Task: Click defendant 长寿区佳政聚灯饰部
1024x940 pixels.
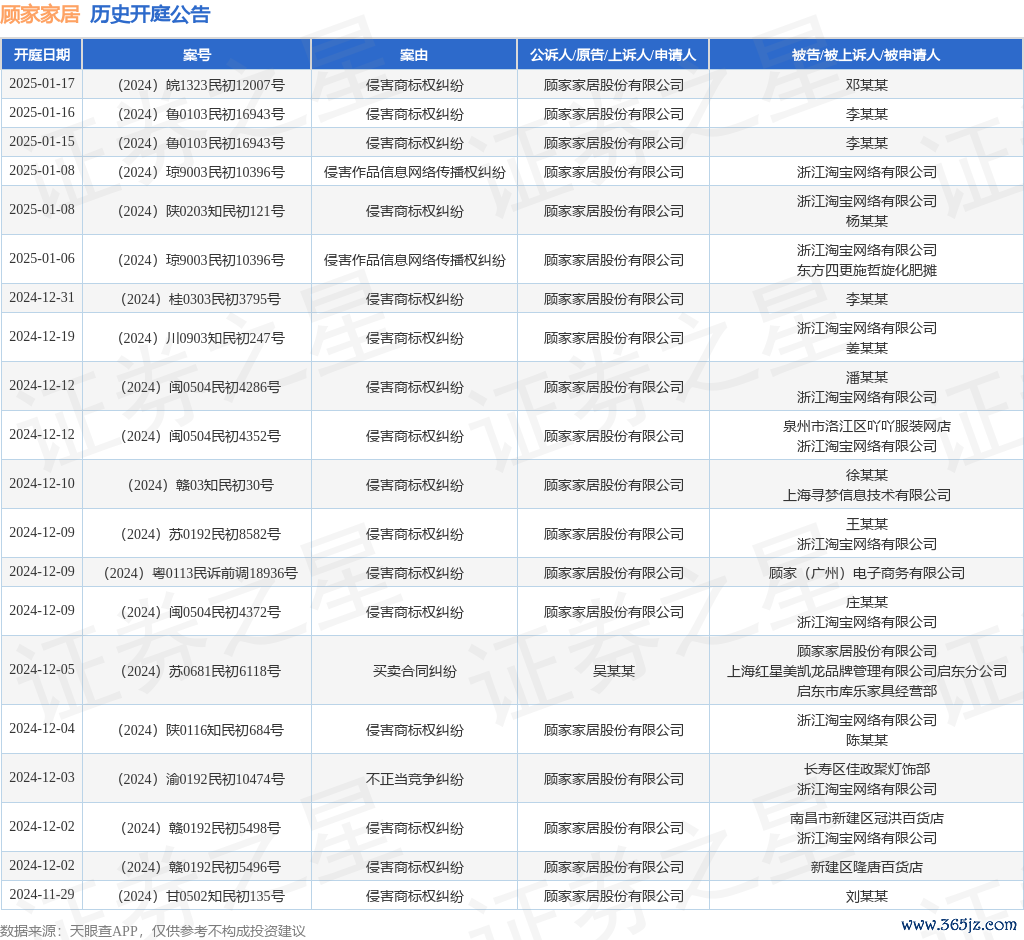Action: click(867, 769)
